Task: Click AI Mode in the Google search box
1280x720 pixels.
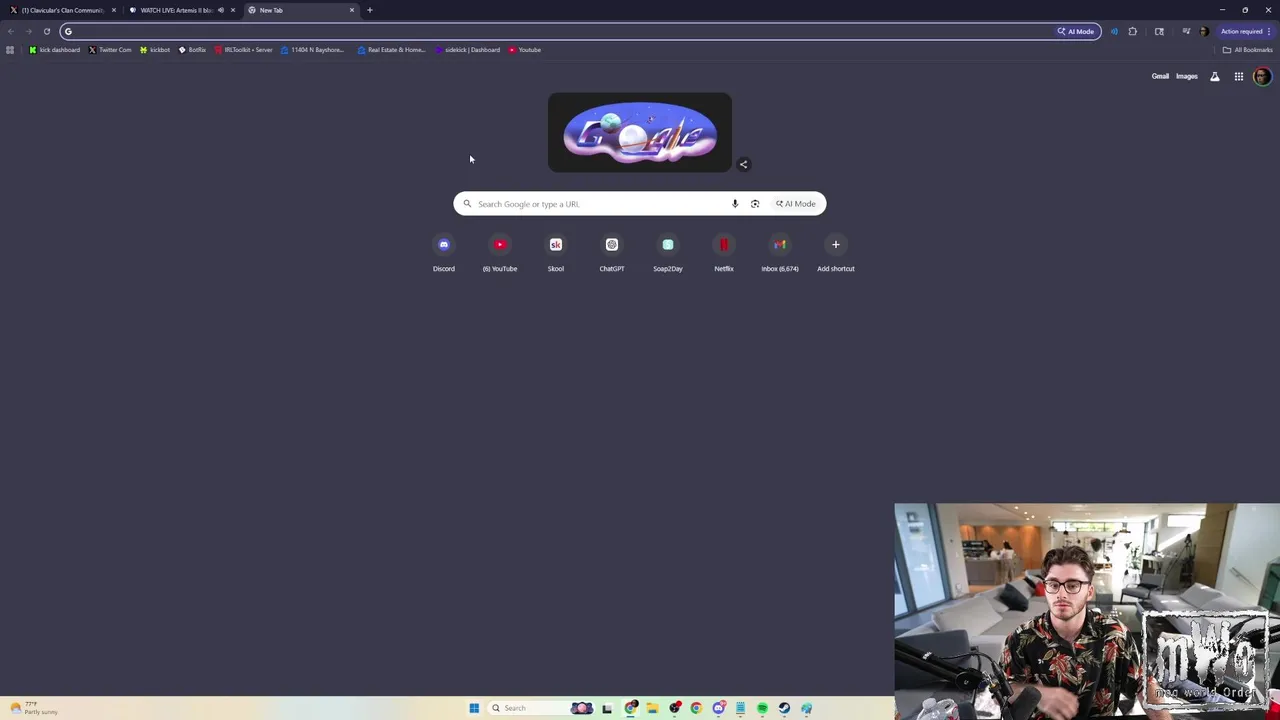Action: coord(796,204)
